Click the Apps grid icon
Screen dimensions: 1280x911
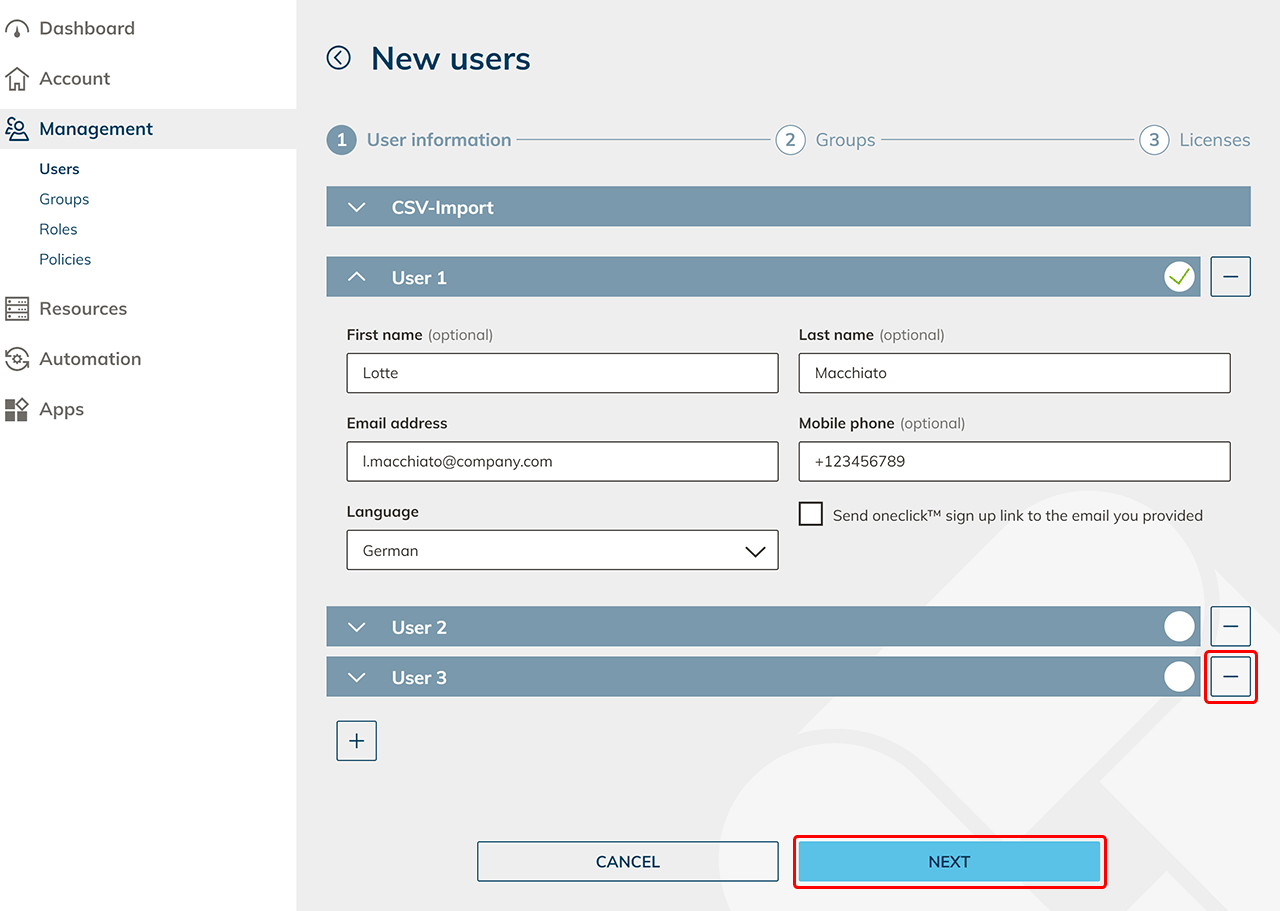point(17,409)
